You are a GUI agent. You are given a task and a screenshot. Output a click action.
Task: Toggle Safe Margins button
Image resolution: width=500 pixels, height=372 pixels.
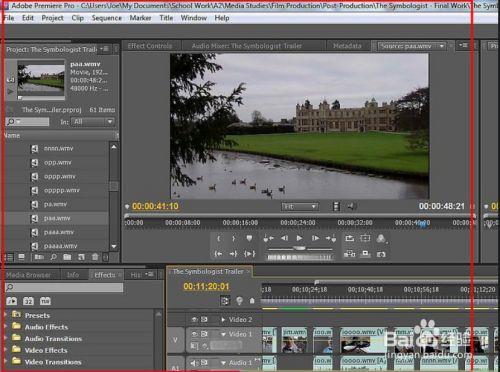(x=365, y=238)
